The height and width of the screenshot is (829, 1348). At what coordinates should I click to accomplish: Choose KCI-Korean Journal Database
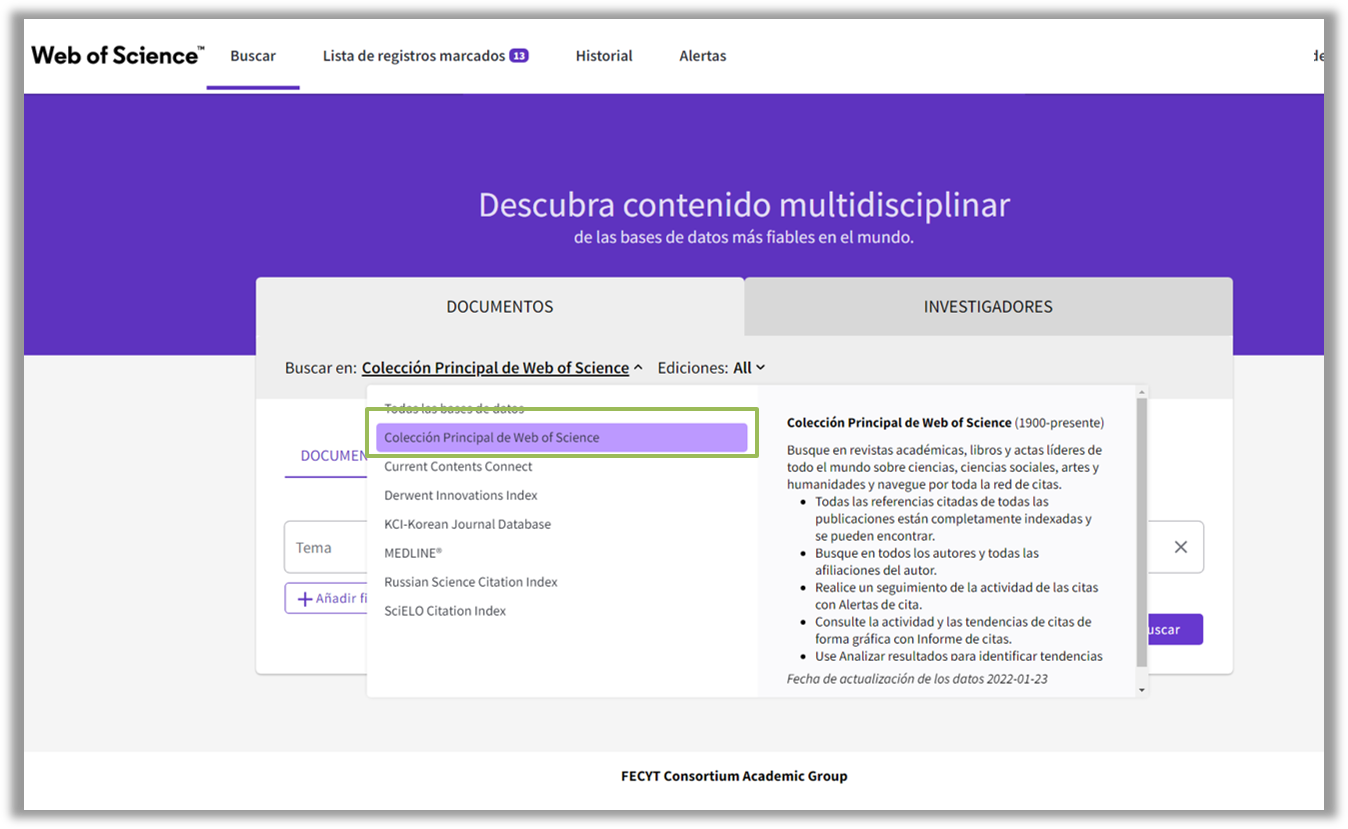tap(467, 524)
